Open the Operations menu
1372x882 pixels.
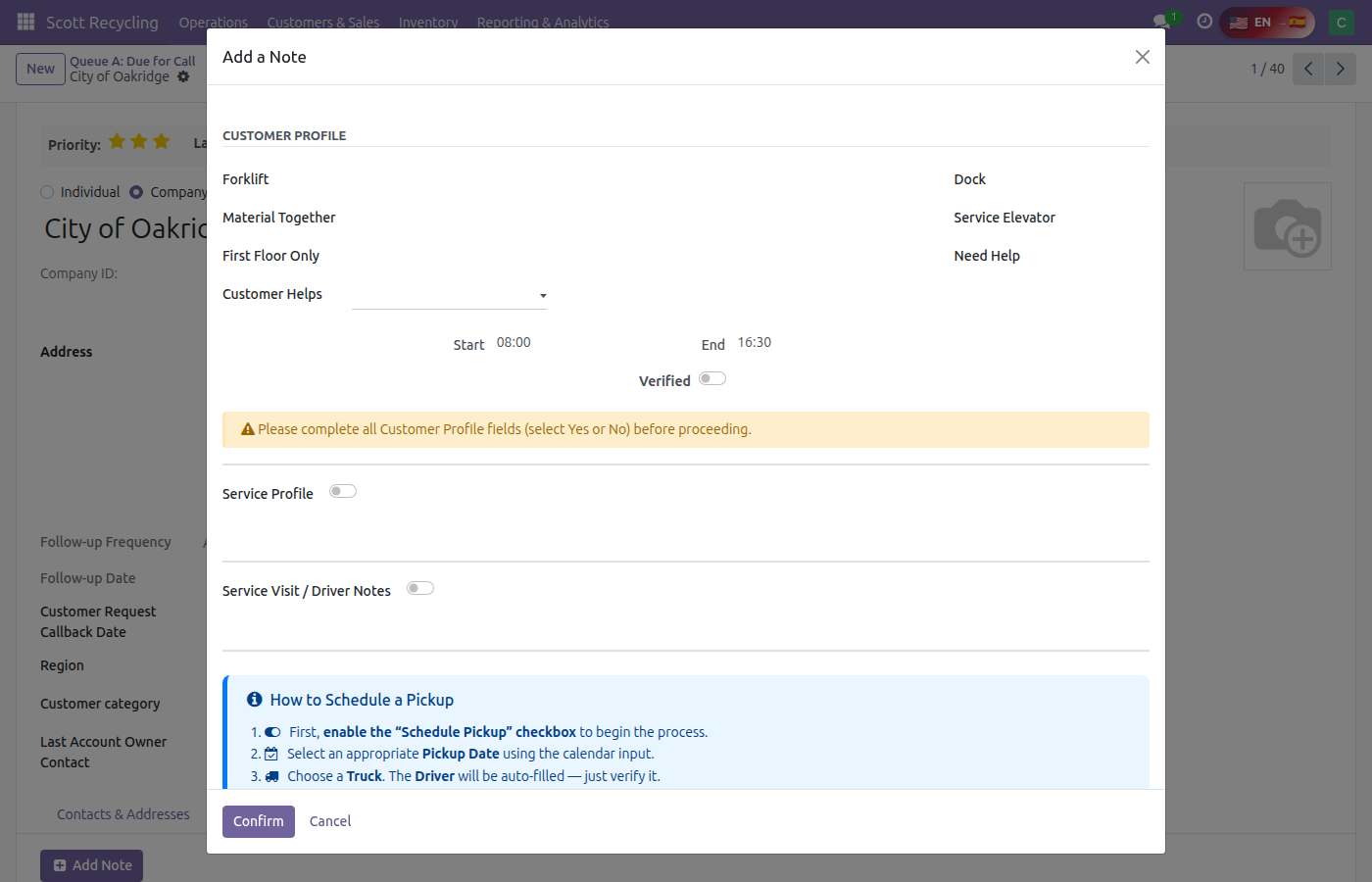[x=213, y=22]
